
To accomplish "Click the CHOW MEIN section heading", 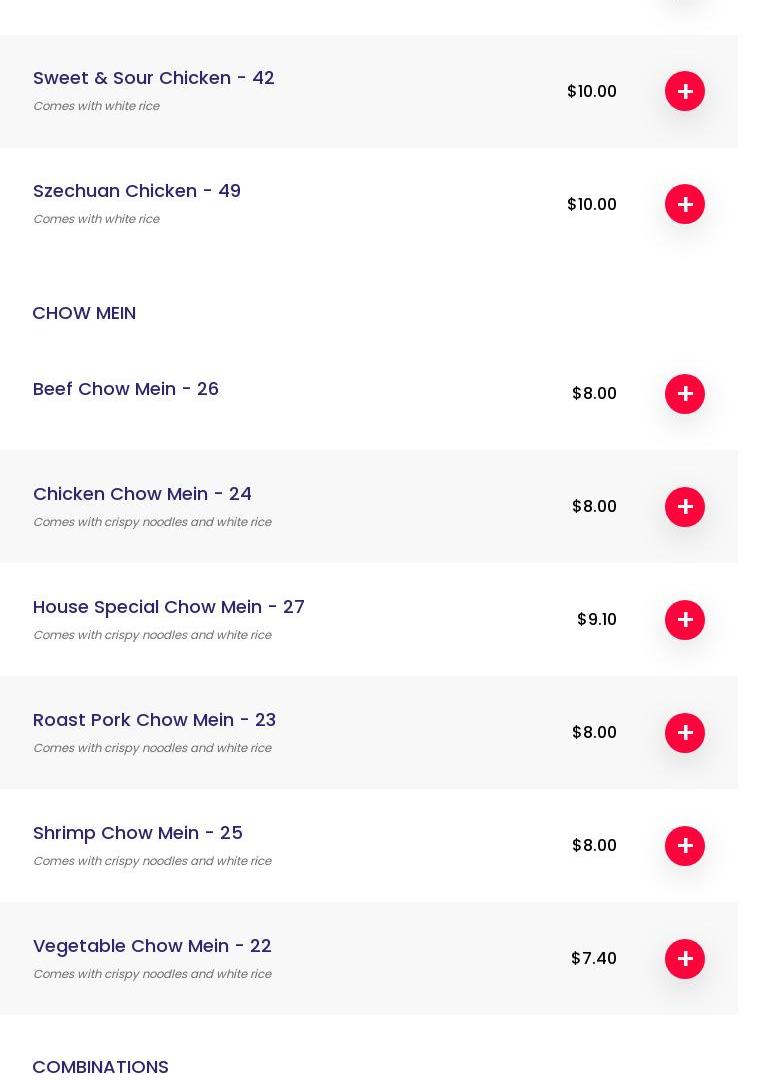I will pyautogui.click(x=84, y=313).
